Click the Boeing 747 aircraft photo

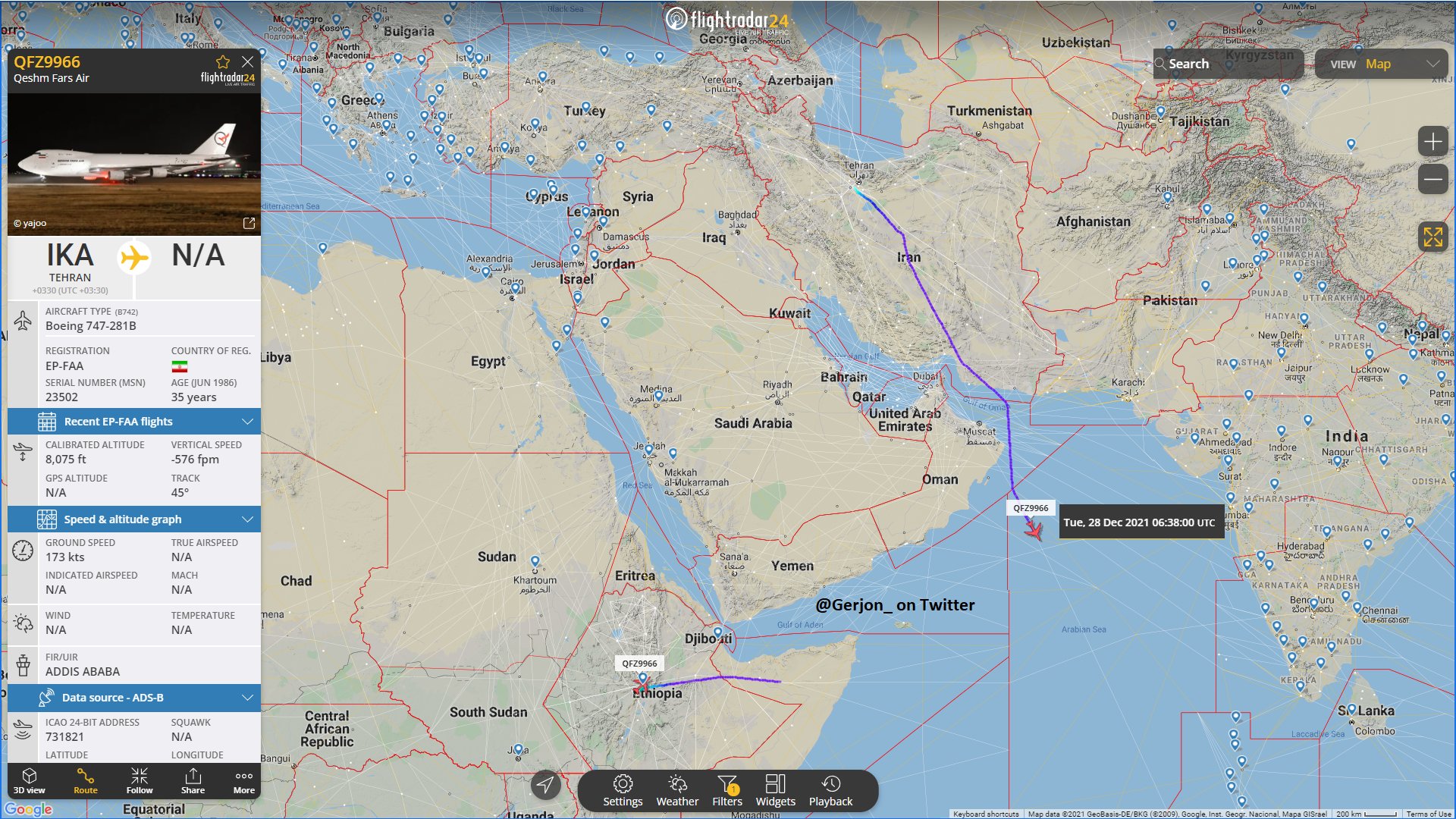coord(134,164)
